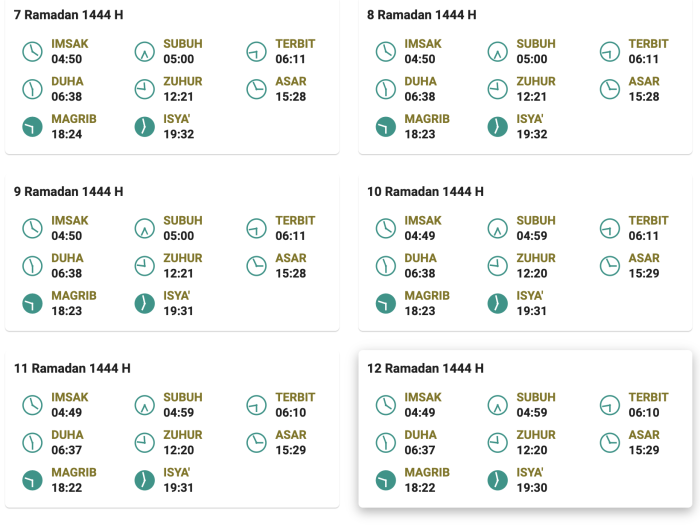Click Isya' time 19:30 on 12 Ramadan

pos(532,487)
